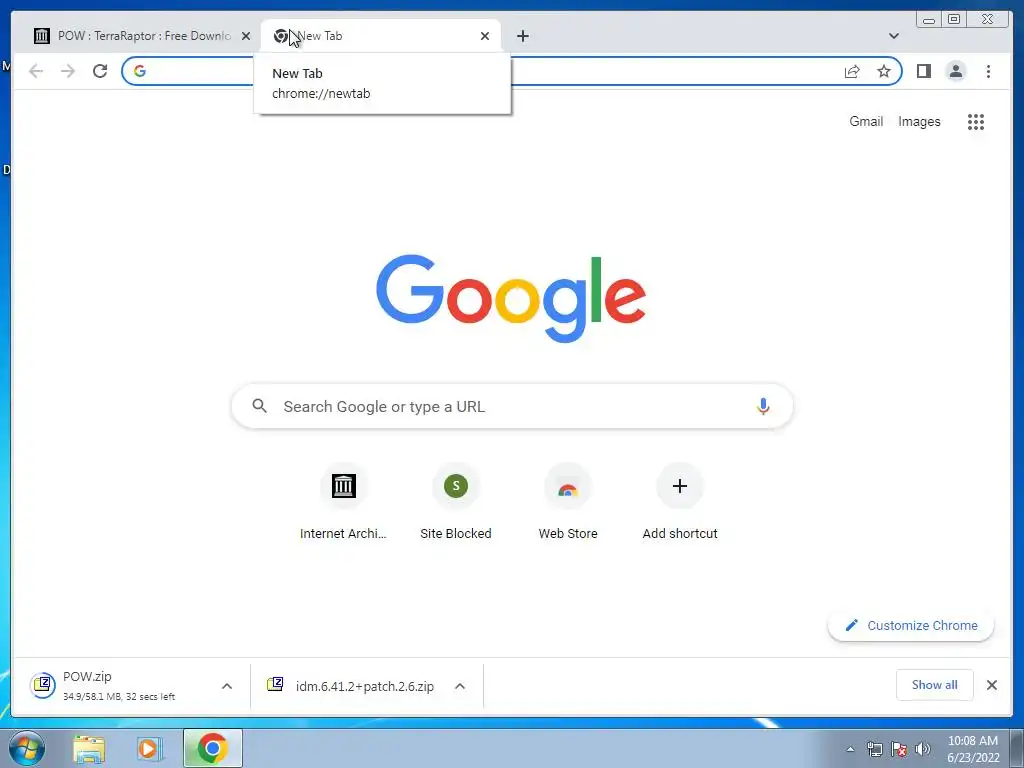Expand the tab search dropdown arrow

[x=894, y=36]
